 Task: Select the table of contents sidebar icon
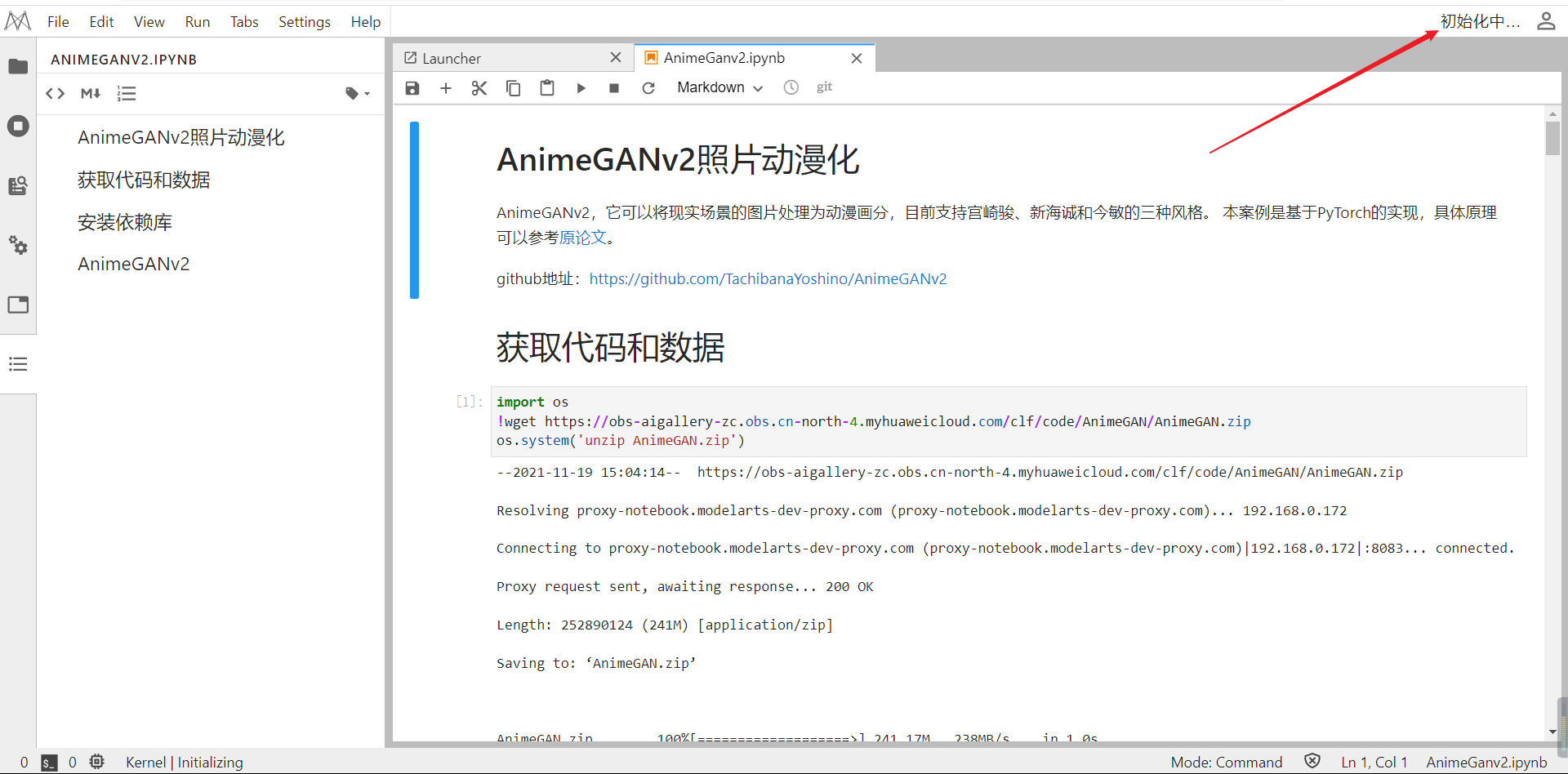[18, 364]
